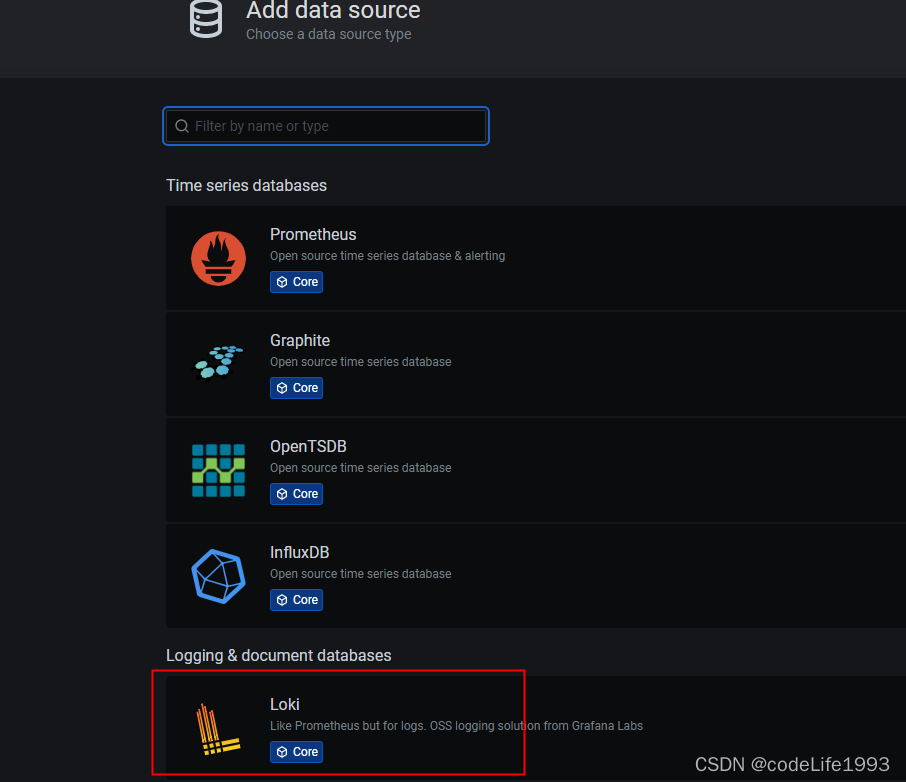Click Graphite's 'Open source time series database' description
The image size is (906, 782).
point(361,362)
